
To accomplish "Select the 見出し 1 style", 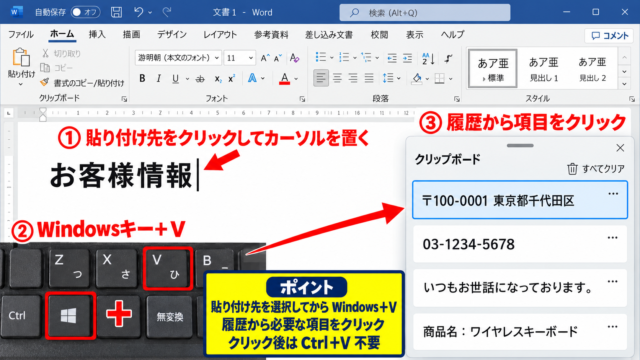I will click(x=543, y=69).
